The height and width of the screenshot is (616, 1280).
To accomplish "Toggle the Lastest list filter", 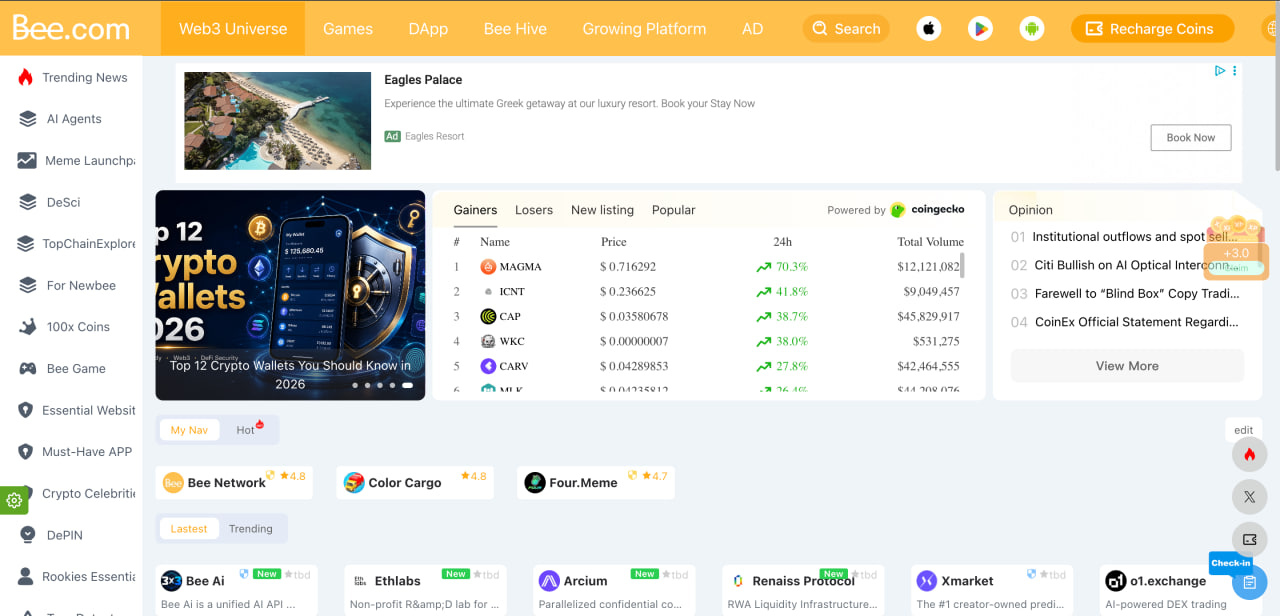I will 189,529.
